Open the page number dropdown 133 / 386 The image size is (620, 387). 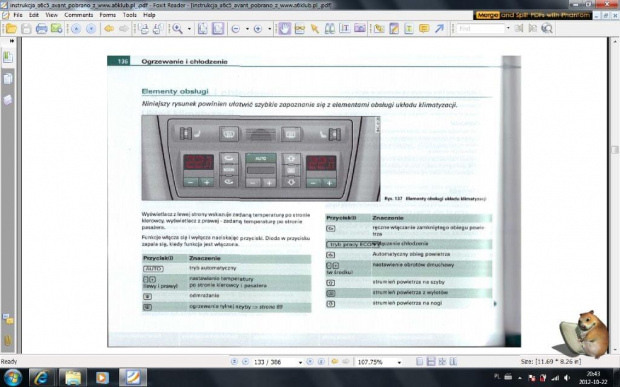tap(300, 362)
